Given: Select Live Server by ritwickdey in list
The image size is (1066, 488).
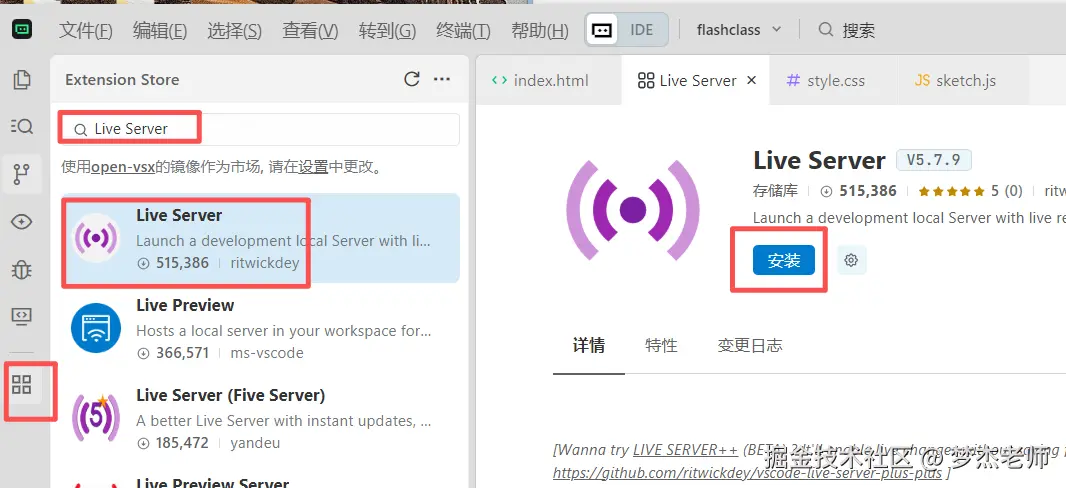Looking at the screenshot, I should [x=260, y=238].
